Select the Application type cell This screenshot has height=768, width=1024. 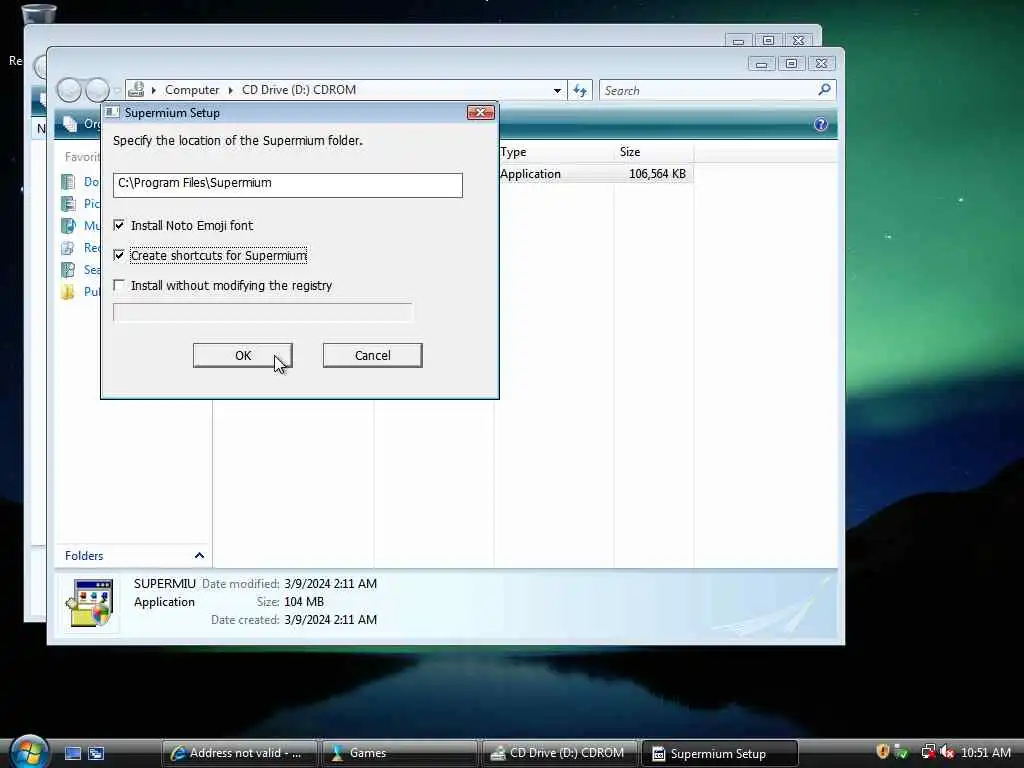click(x=530, y=174)
